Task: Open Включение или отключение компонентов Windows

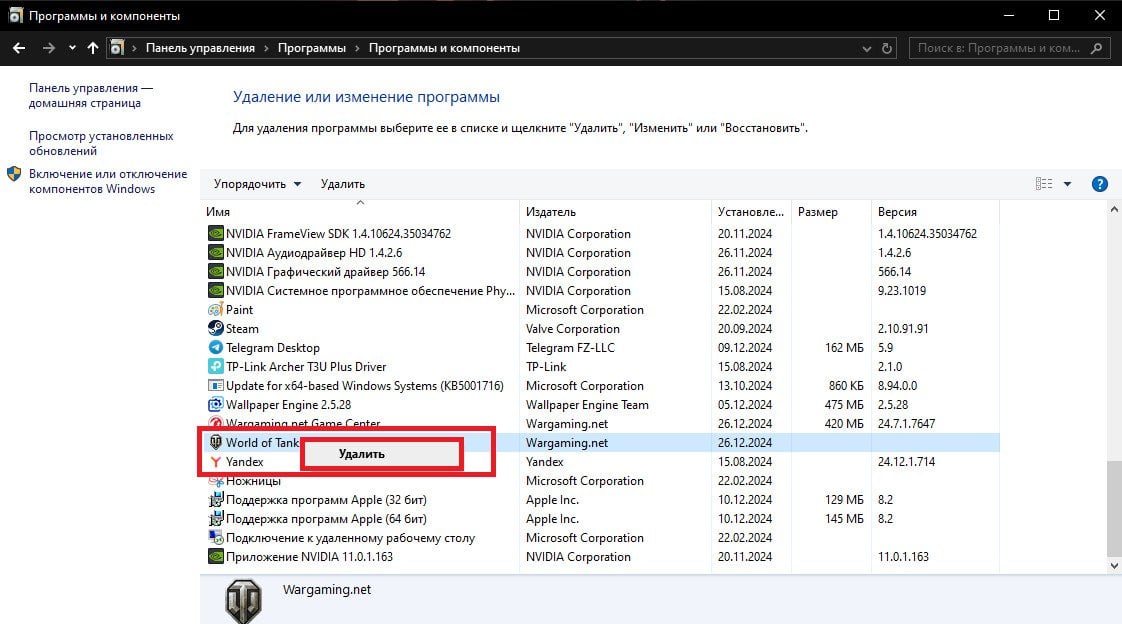Action: 108,181
